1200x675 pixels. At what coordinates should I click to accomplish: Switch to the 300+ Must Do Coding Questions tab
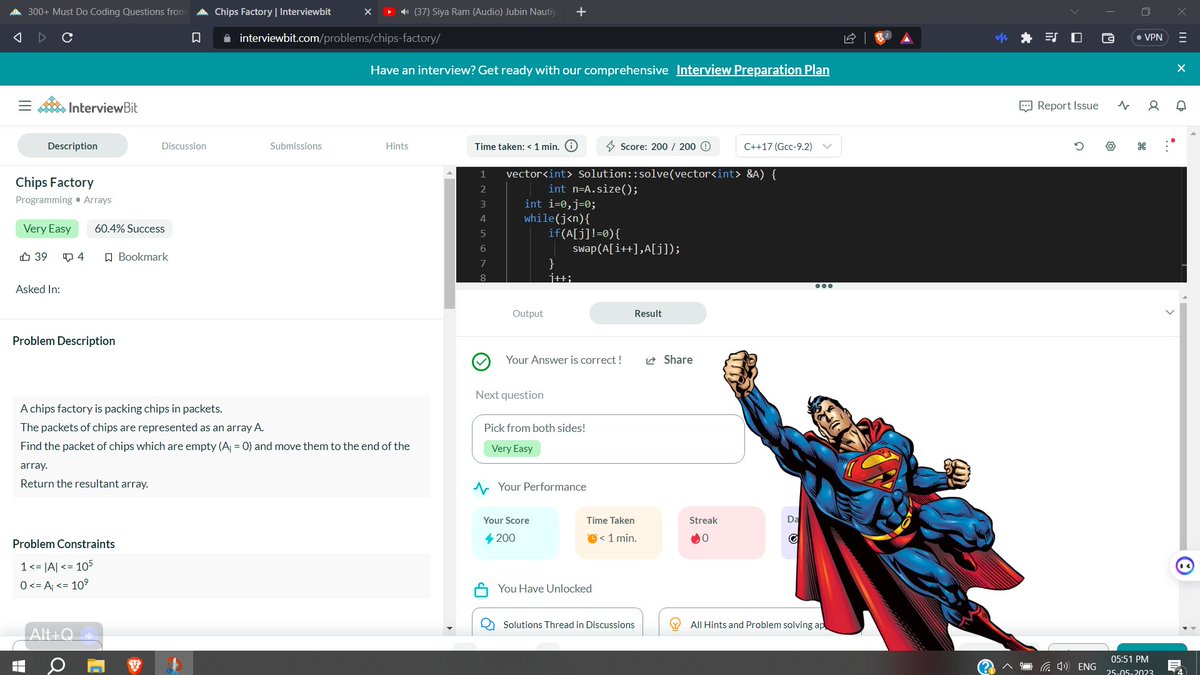click(x=95, y=12)
